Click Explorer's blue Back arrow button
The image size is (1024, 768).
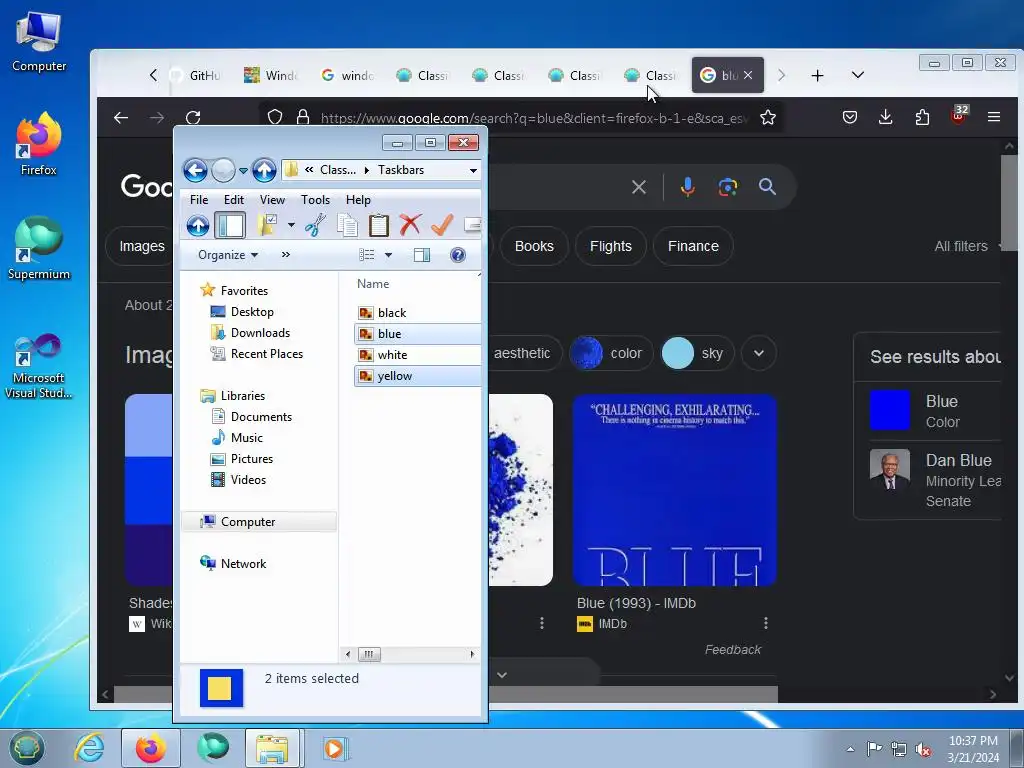(195, 170)
